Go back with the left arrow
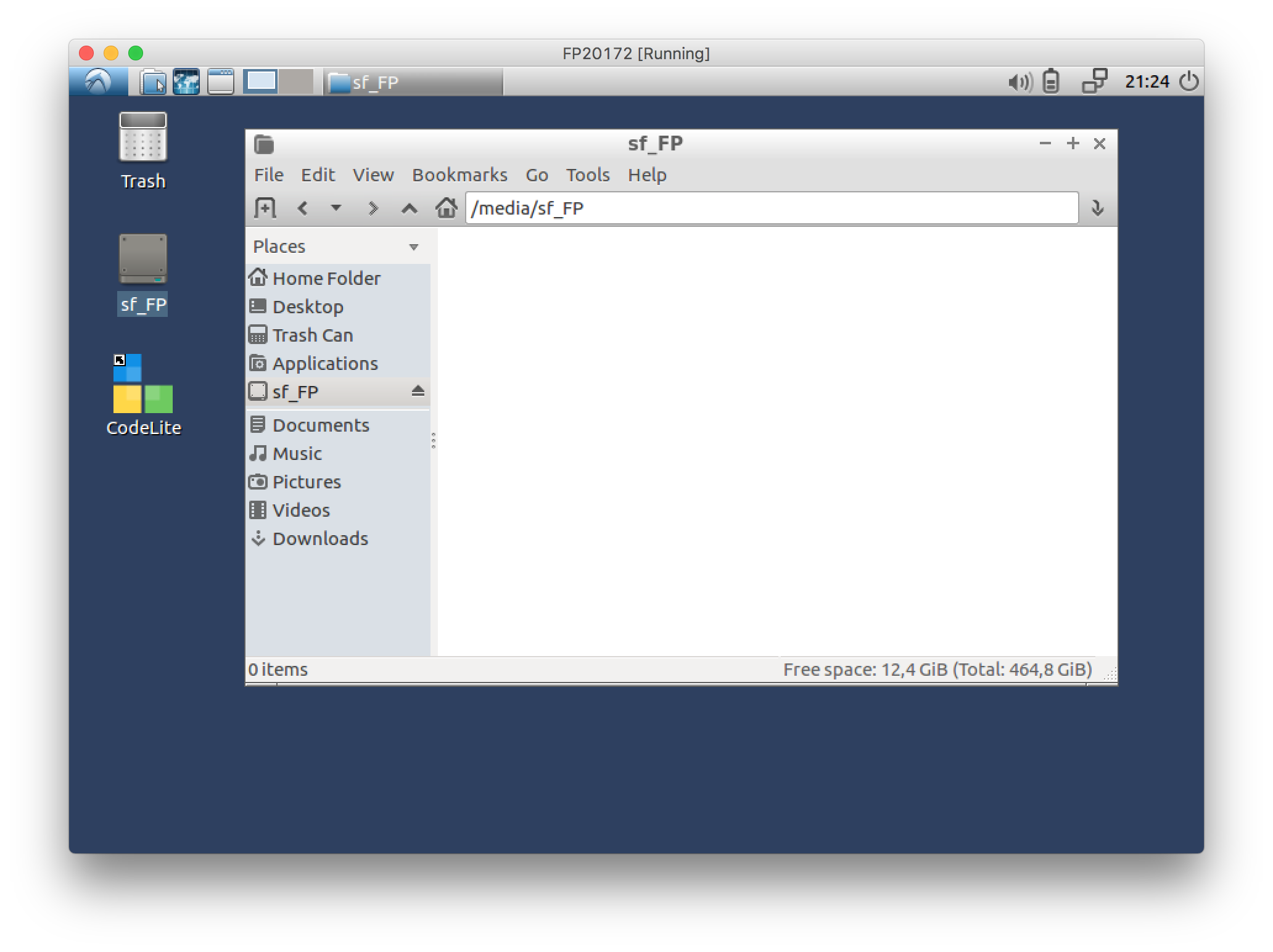 pos(302,208)
